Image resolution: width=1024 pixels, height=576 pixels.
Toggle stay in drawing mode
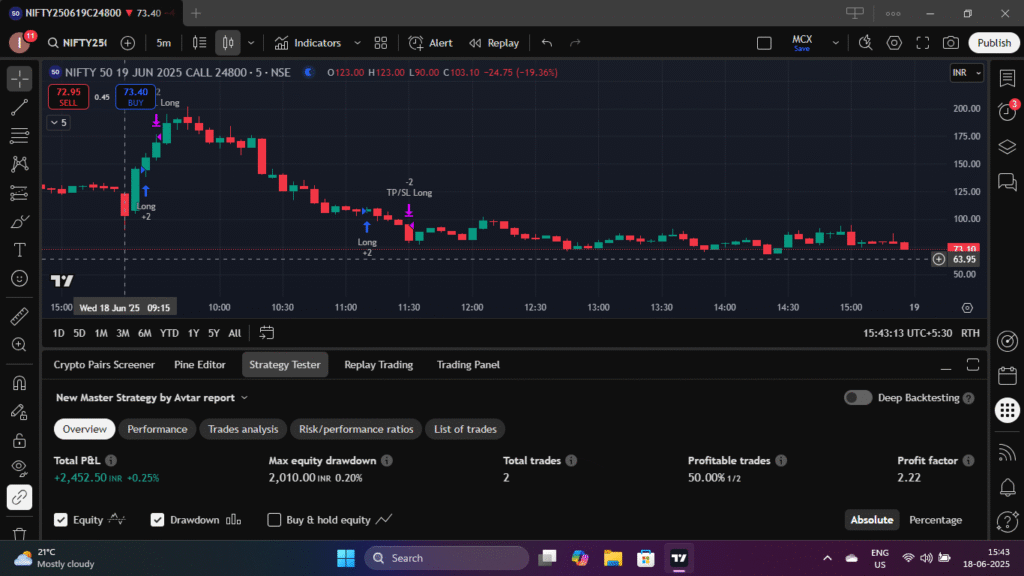point(20,411)
